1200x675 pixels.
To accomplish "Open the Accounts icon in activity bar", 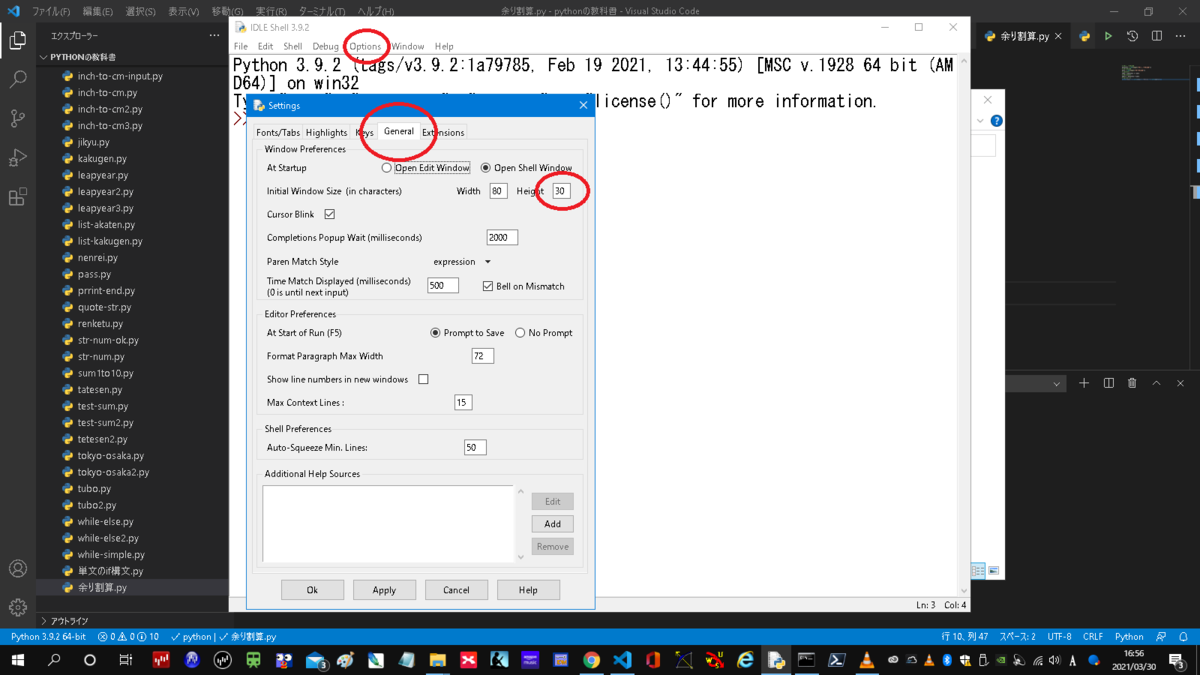I will point(18,569).
